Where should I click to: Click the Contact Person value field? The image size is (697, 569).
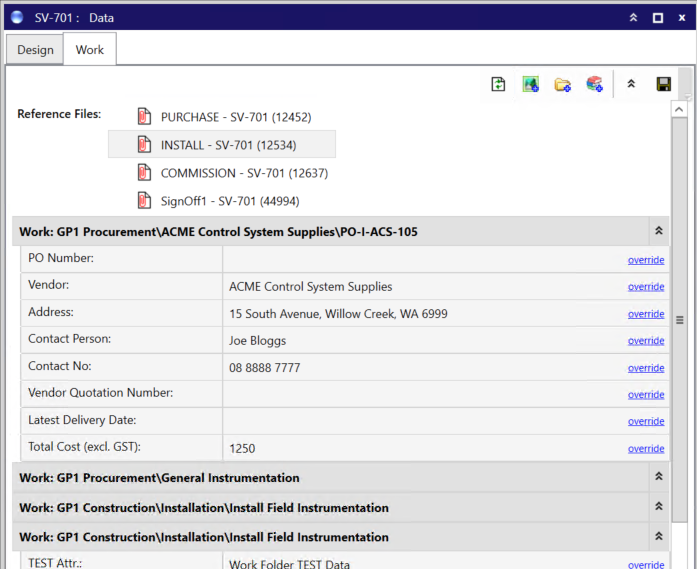(420, 341)
